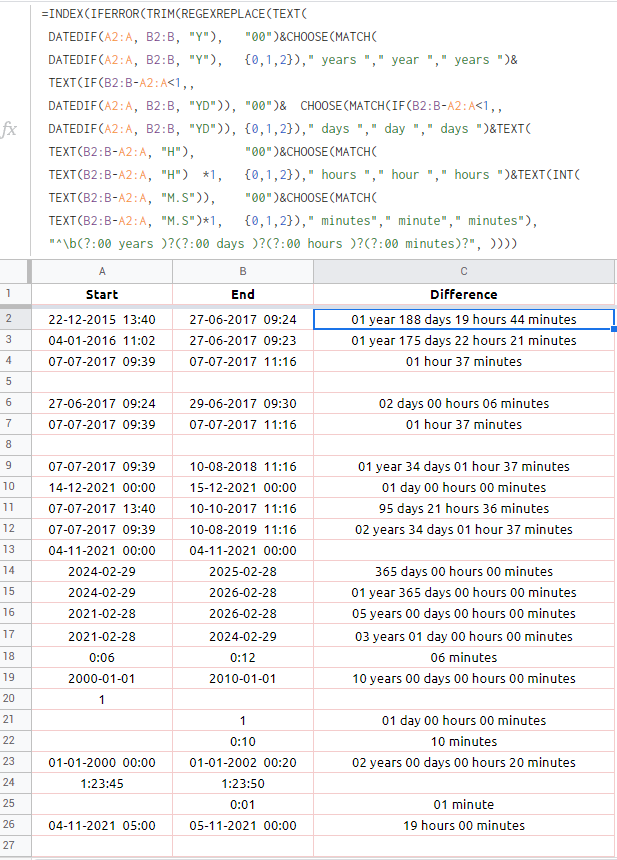Select start cell 27-06-2017 09:24
This screenshot has height=860, width=617.
coord(102,404)
